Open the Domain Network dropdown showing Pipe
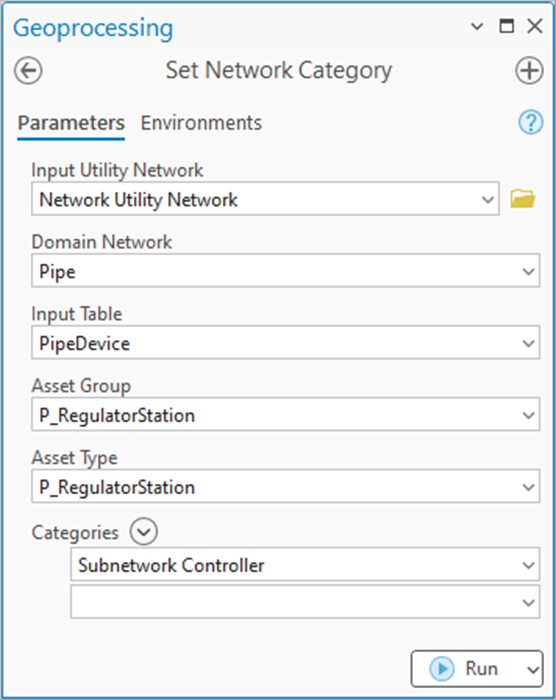This screenshot has height=700, width=556. [285, 271]
